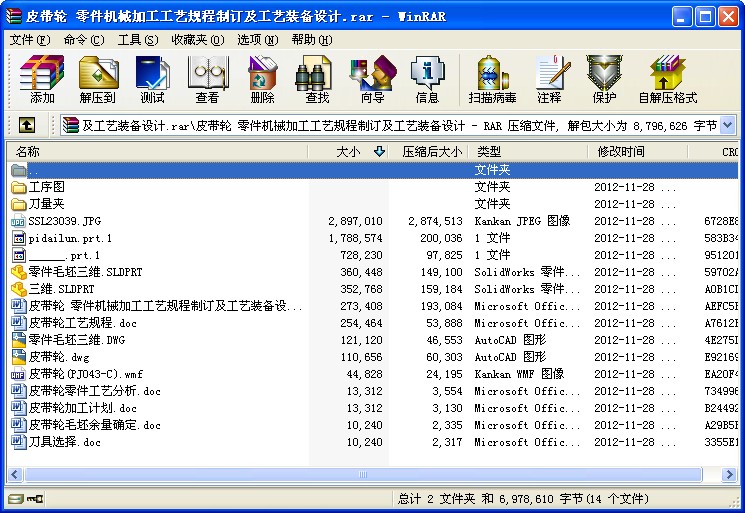The width and height of the screenshot is (745, 513).
Task: Click the key icon in status bar
Action: [x=35, y=499]
